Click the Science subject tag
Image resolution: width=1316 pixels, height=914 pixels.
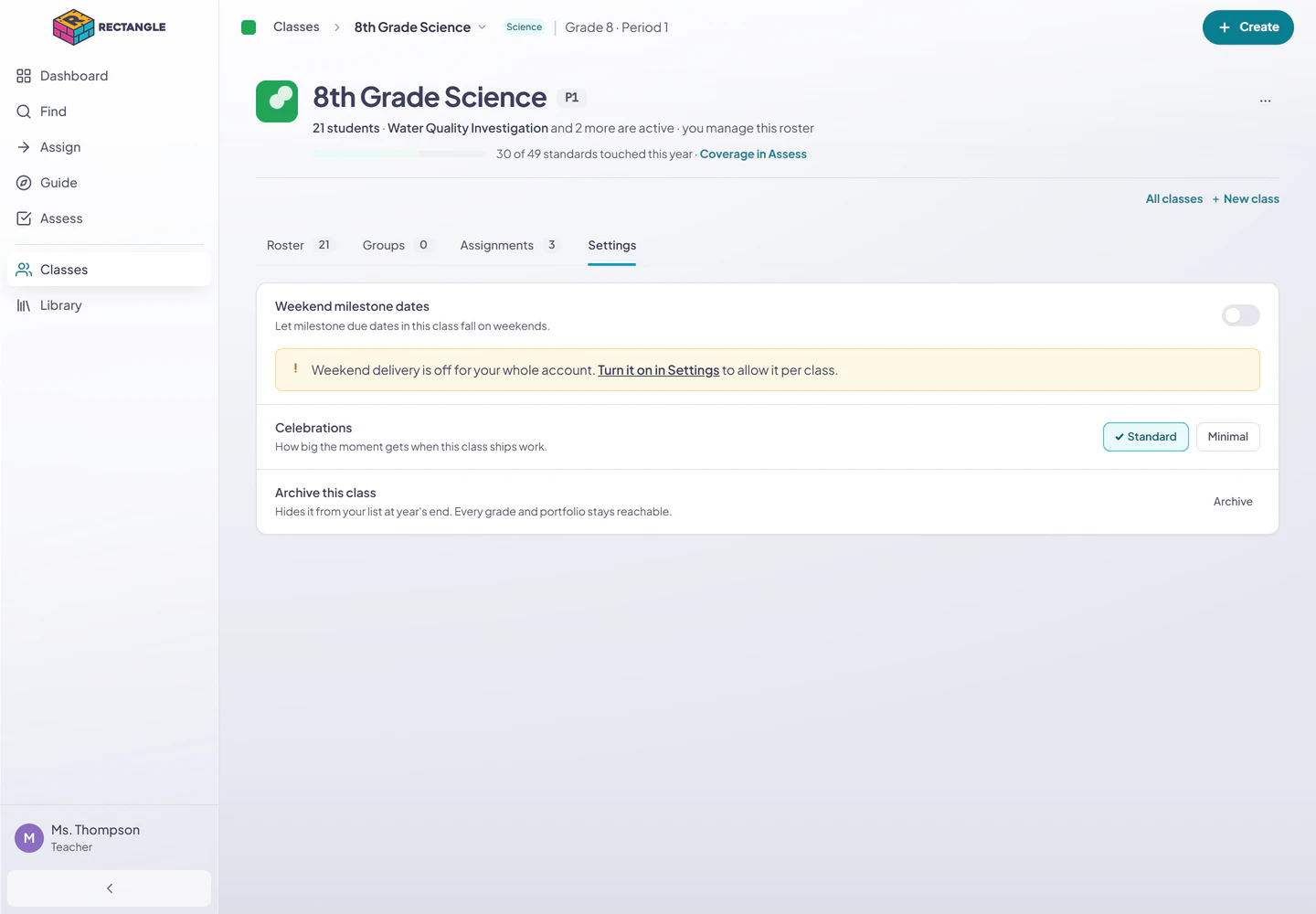pos(524,27)
